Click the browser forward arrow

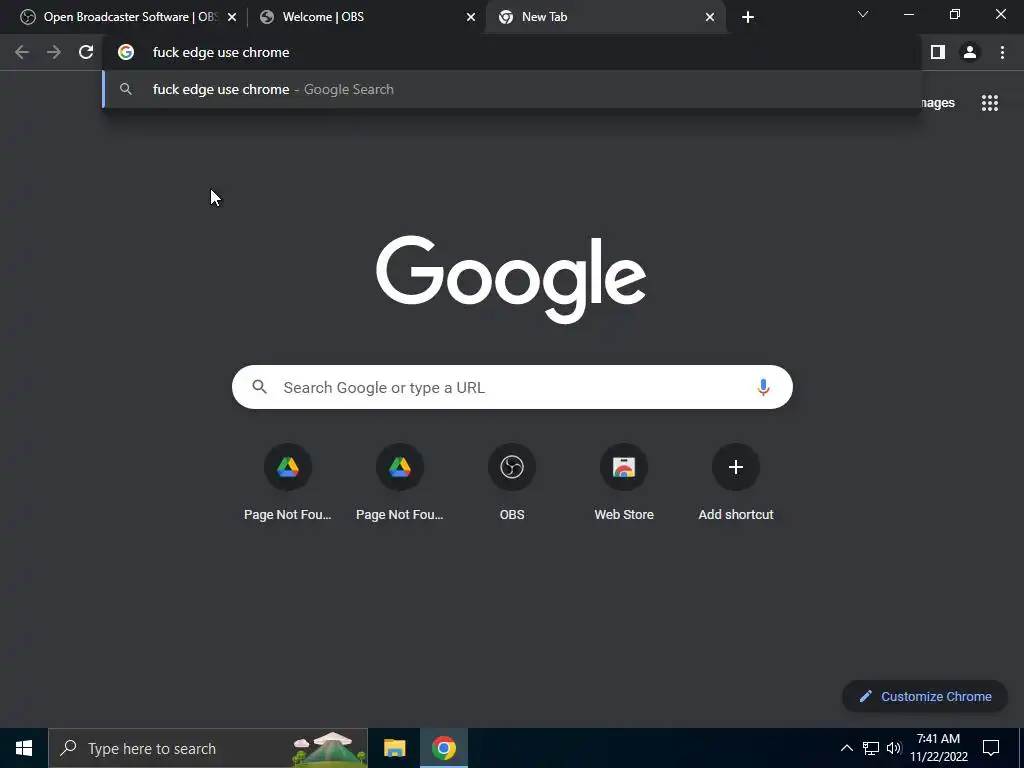click(54, 52)
